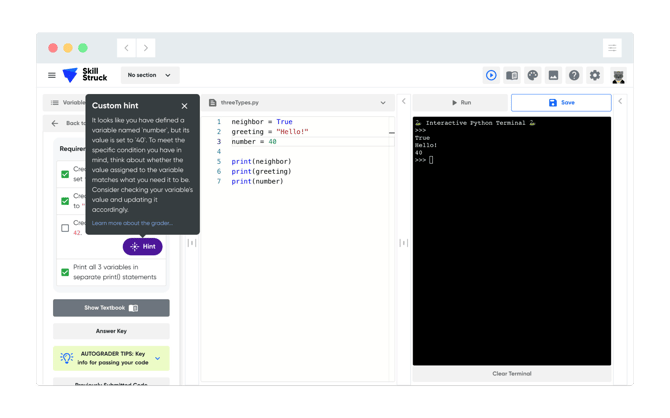Viewport: 670px width, 418px height.
Task: Toggle the unchecked requirement for 42
Action: [65, 228]
